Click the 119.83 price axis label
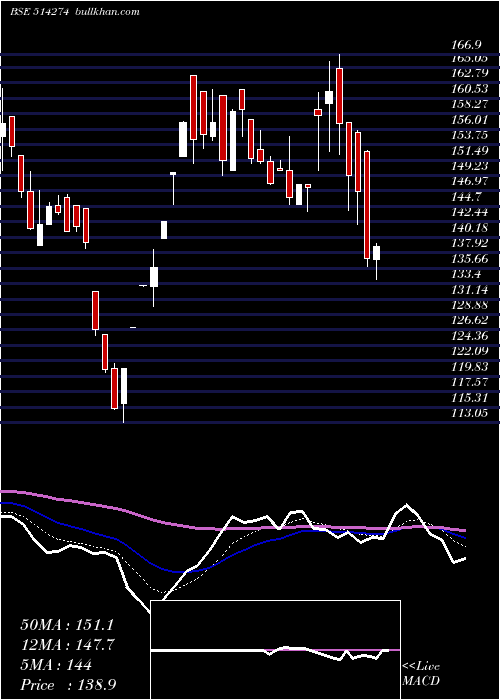 pyautogui.click(x=469, y=367)
